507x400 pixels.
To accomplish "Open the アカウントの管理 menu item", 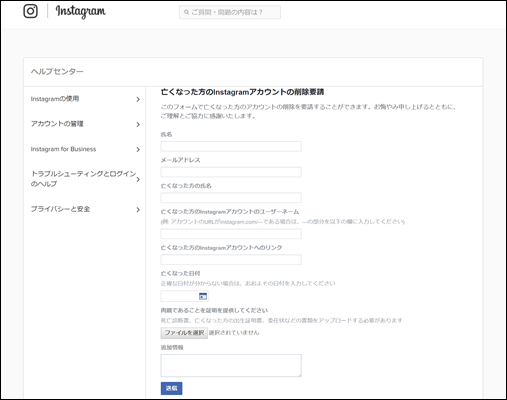I will pos(57,124).
